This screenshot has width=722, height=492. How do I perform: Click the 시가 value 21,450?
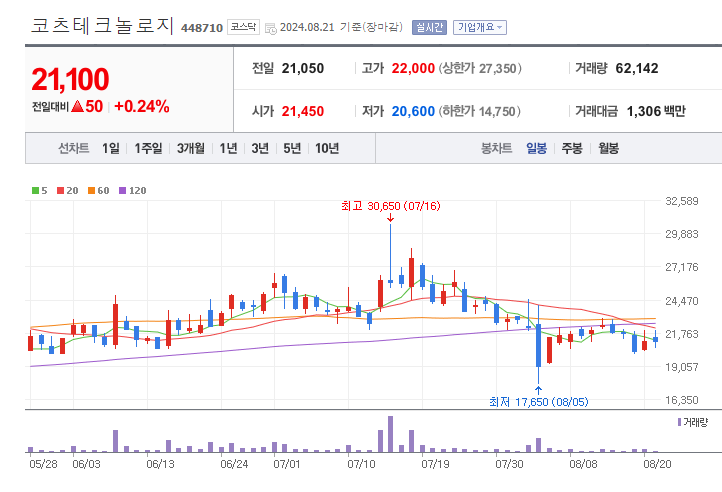[303, 111]
